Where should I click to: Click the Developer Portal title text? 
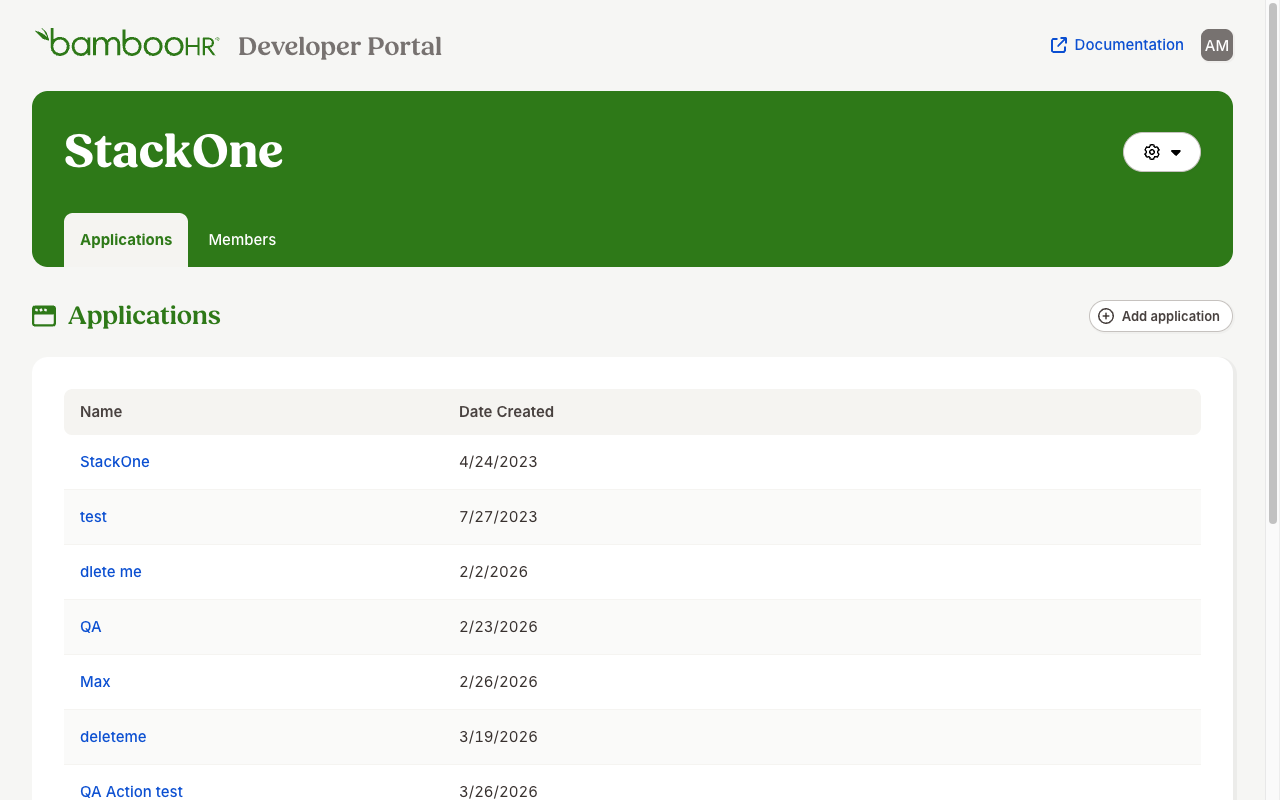[340, 46]
